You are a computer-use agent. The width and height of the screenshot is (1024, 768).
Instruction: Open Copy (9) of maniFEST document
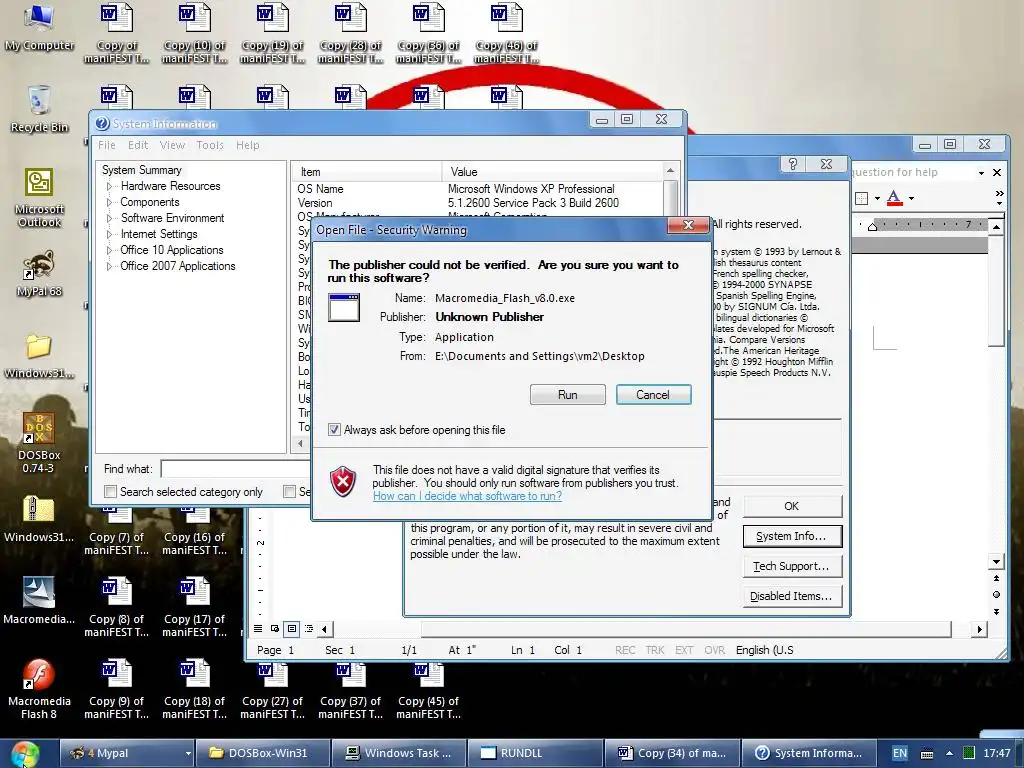tap(116, 689)
